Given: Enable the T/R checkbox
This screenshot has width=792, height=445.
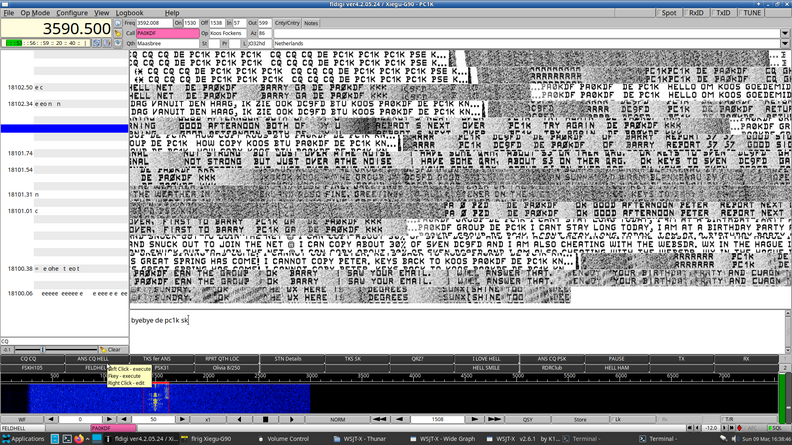Looking at the screenshot, I should click(729, 419).
